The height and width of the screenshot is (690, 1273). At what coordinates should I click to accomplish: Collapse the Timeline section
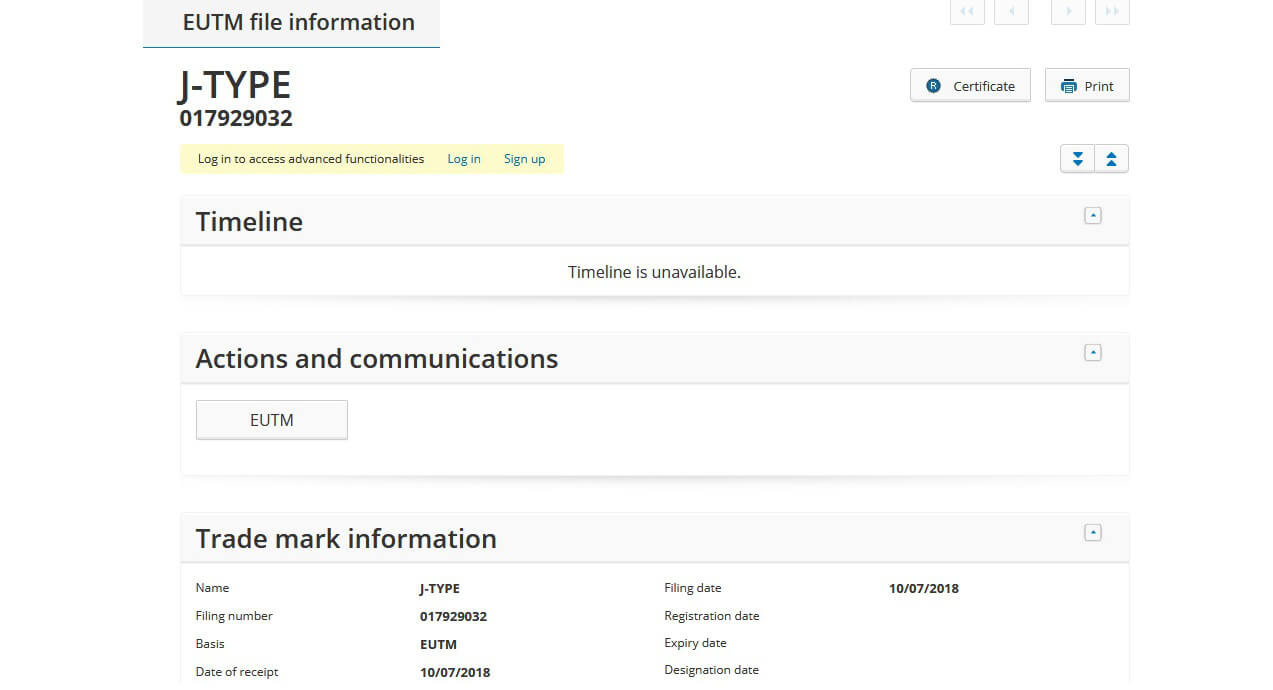[x=1093, y=215]
